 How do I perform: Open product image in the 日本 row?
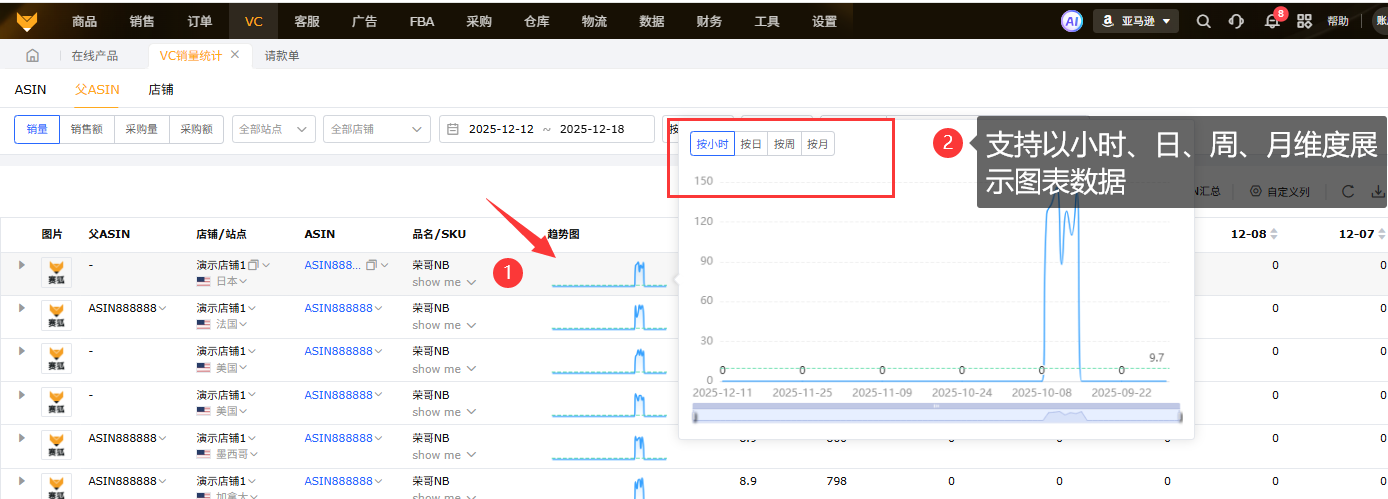[x=56, y=273]
